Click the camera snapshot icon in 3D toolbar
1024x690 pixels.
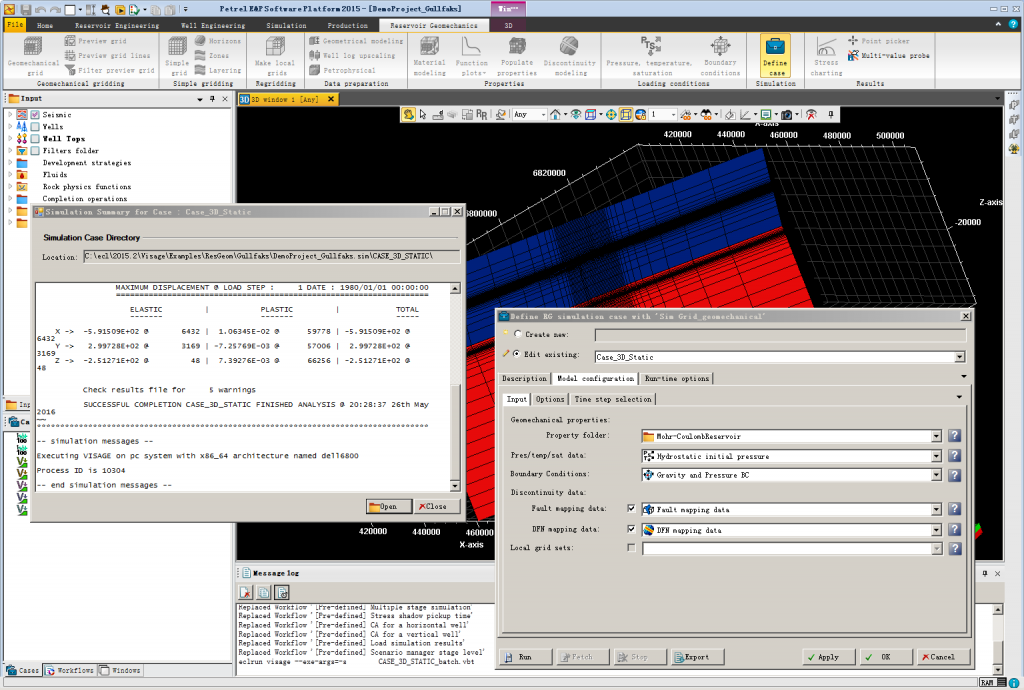[787, 114]
